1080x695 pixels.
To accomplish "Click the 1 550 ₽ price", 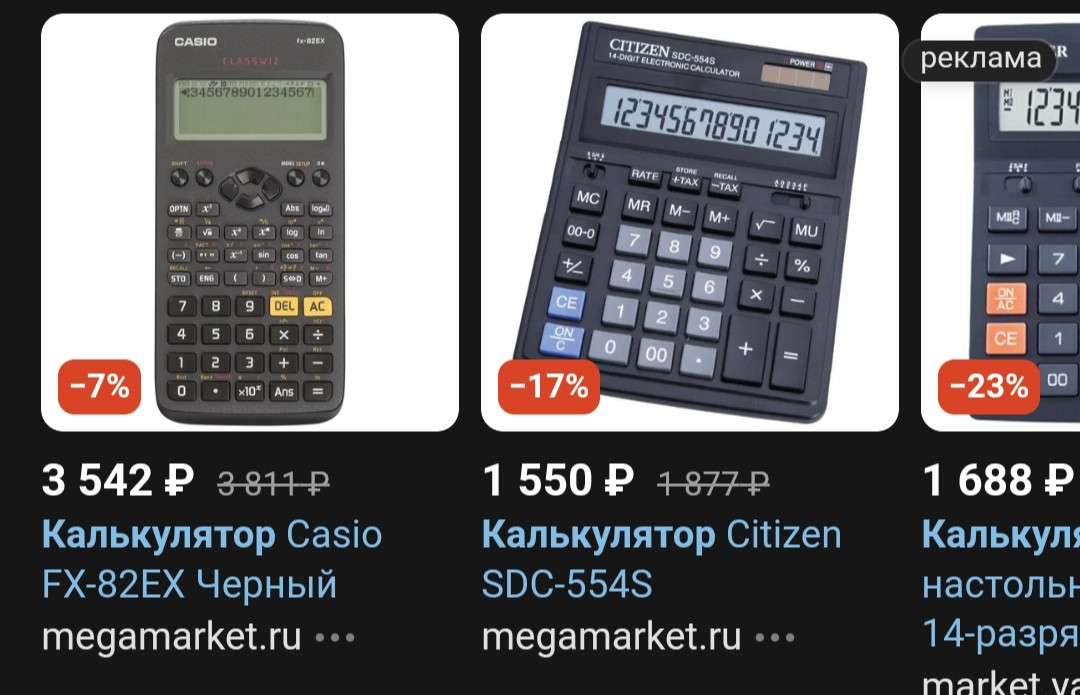I will click(x=558, y=480).
